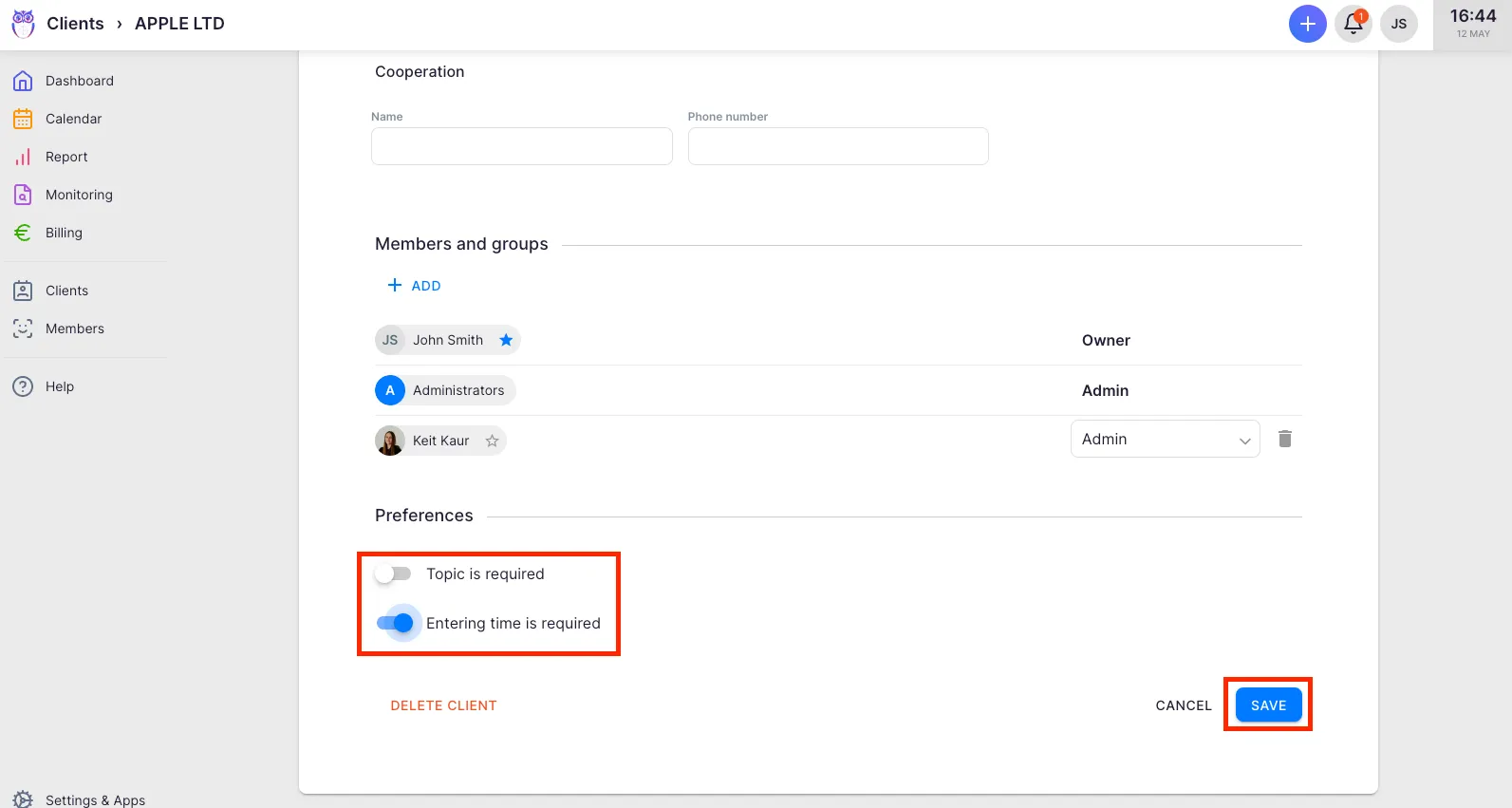The width and height of the screenshot is (1512, 808).
Task: Enable the Topic is required toggle
Action: tap(393, 573)
